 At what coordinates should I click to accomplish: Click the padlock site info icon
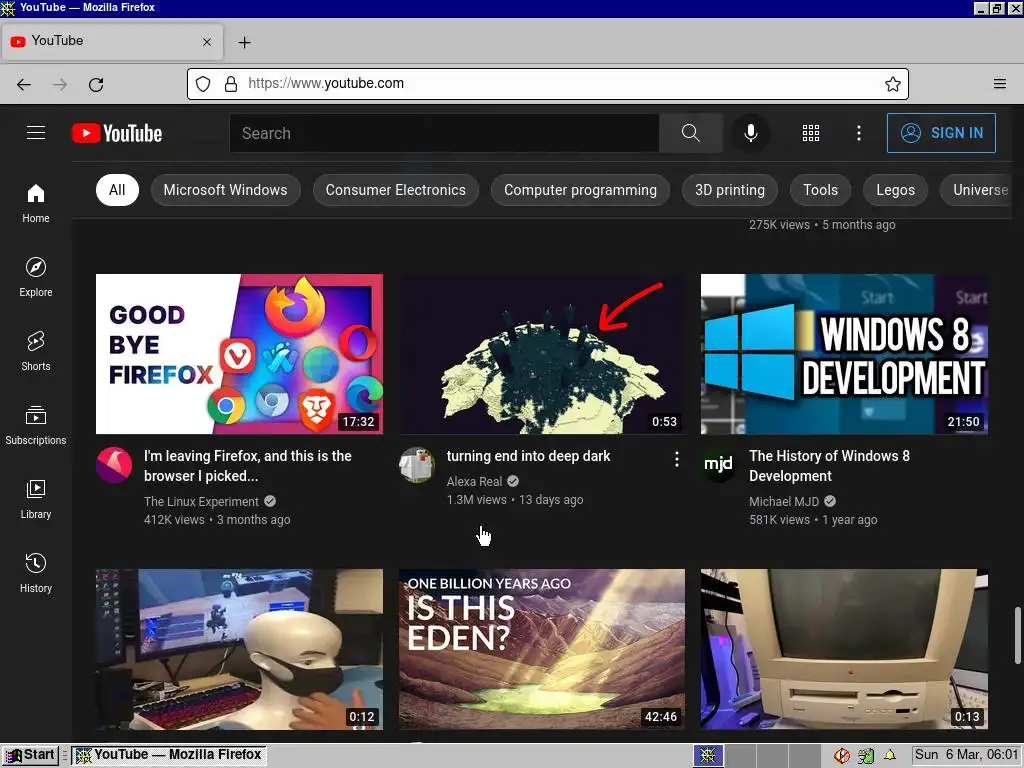(231, 84)
